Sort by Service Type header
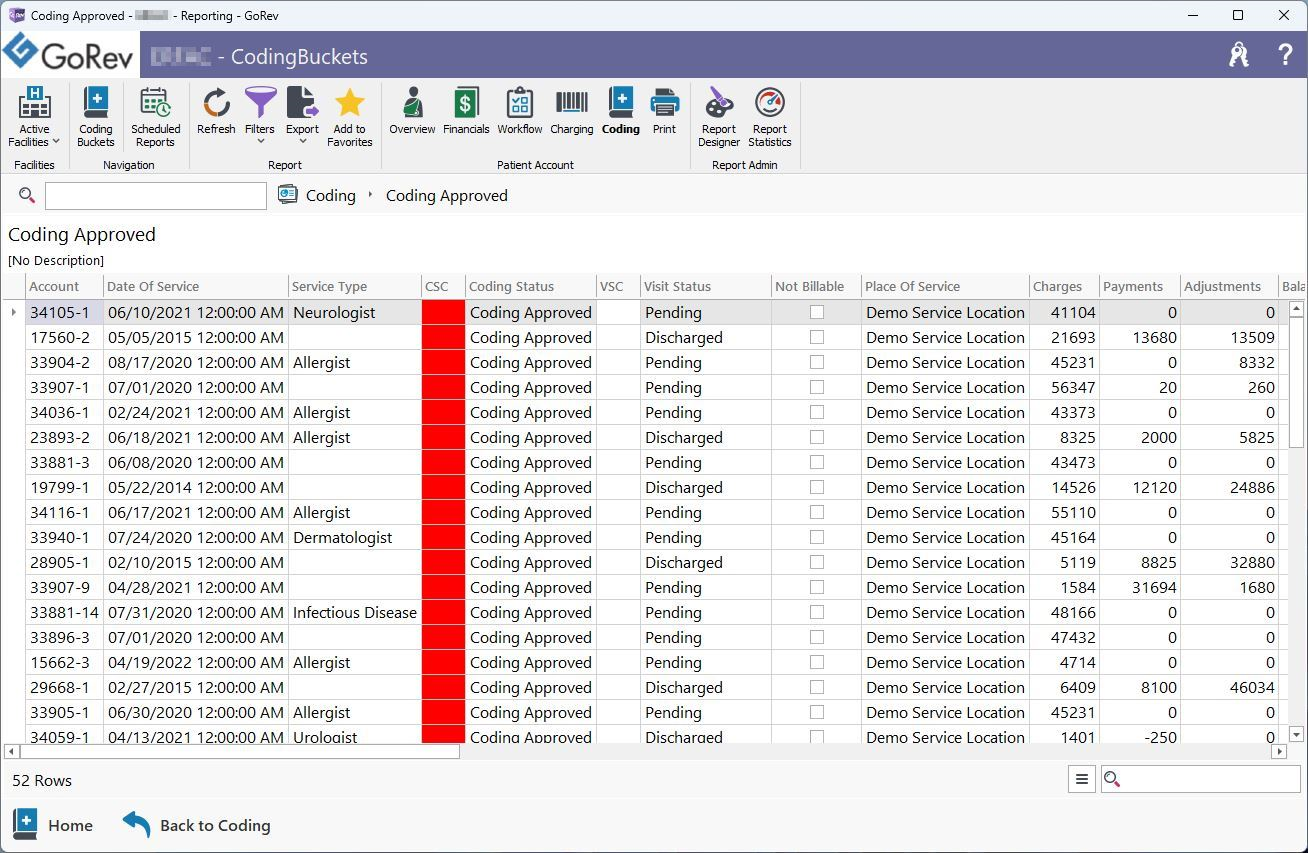The width and height of the screenshot is (1308, 853). pos(355,286)
